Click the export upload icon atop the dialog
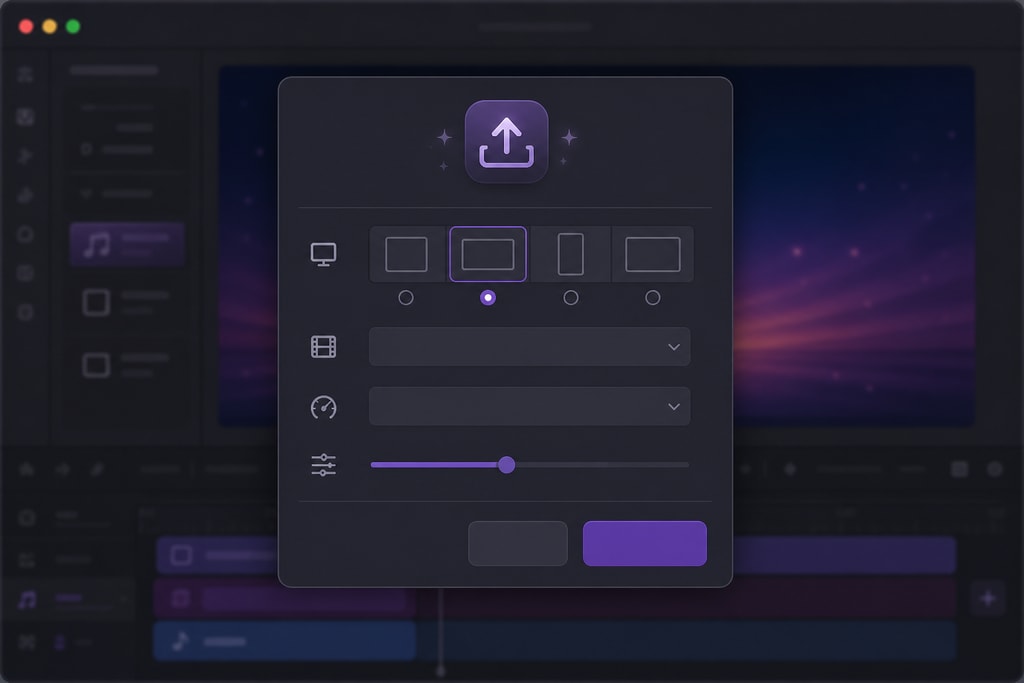 [x=506, y=142]
